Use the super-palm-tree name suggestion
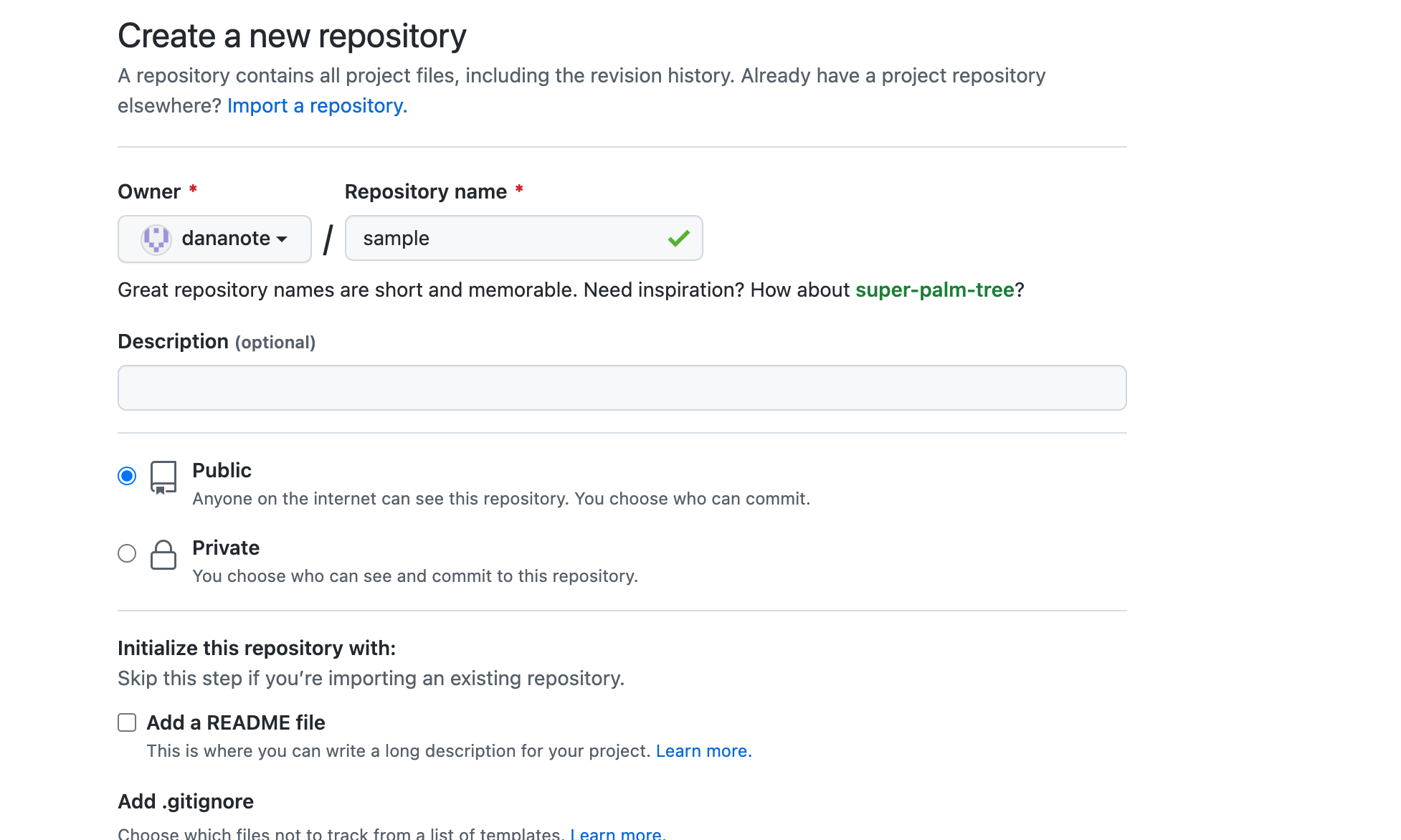Screen dimensions: 1401x840 934,290
